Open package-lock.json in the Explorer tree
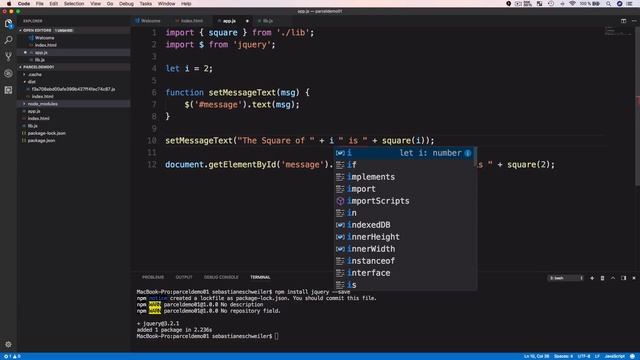The image size is (640, 360). coord(47,133)
